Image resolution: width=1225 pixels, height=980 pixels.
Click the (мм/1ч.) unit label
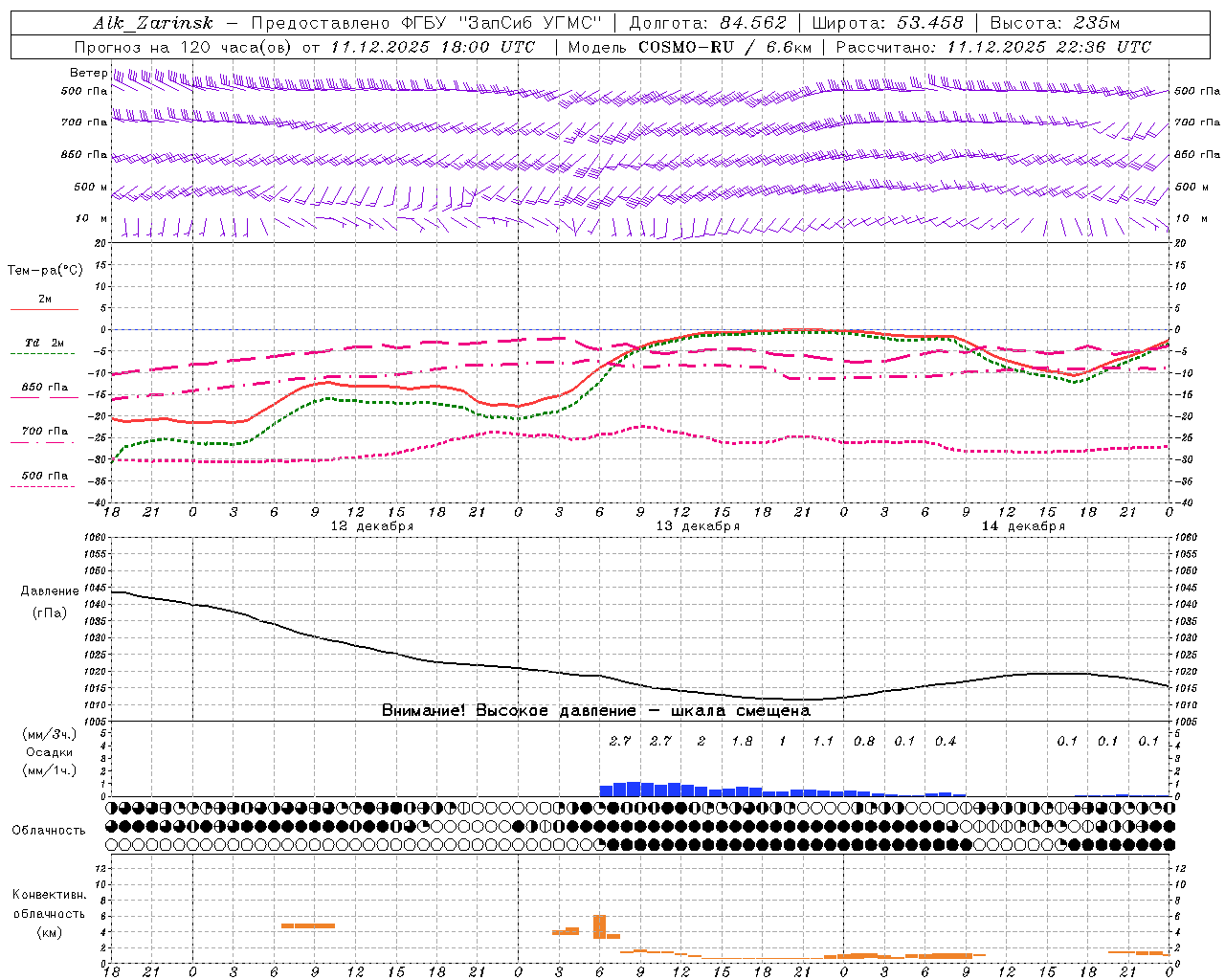50,770
